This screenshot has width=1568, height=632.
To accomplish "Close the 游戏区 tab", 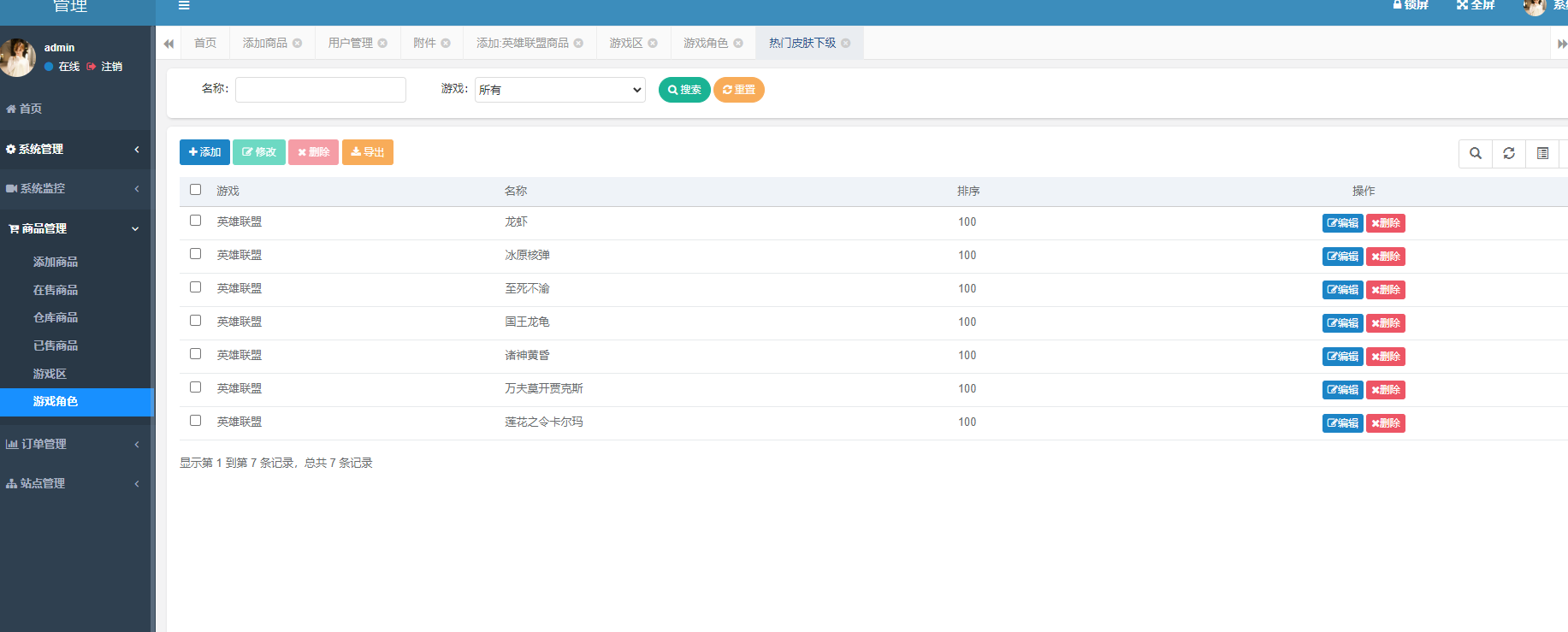I will click(653, 43).
